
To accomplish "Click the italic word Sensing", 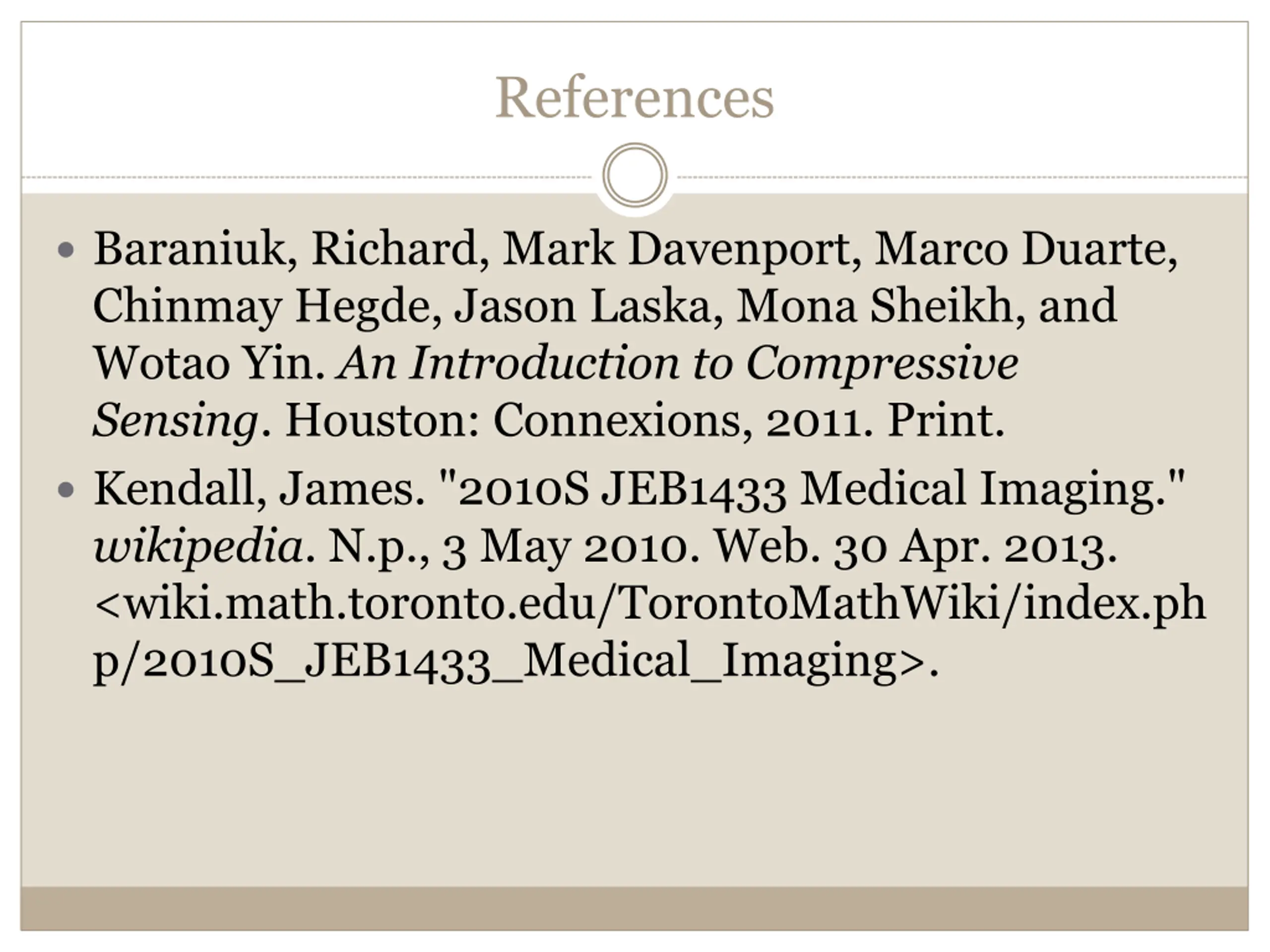I will (x=175, y=421).
